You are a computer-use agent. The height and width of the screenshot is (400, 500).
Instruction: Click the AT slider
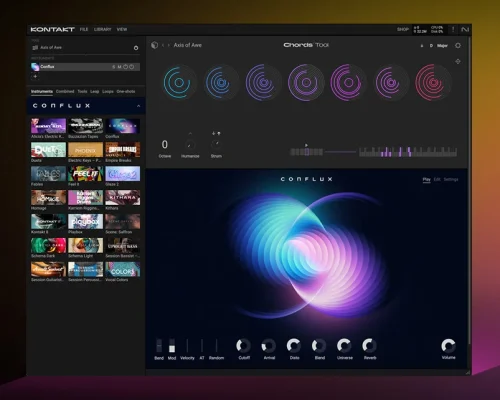point(202,346)
